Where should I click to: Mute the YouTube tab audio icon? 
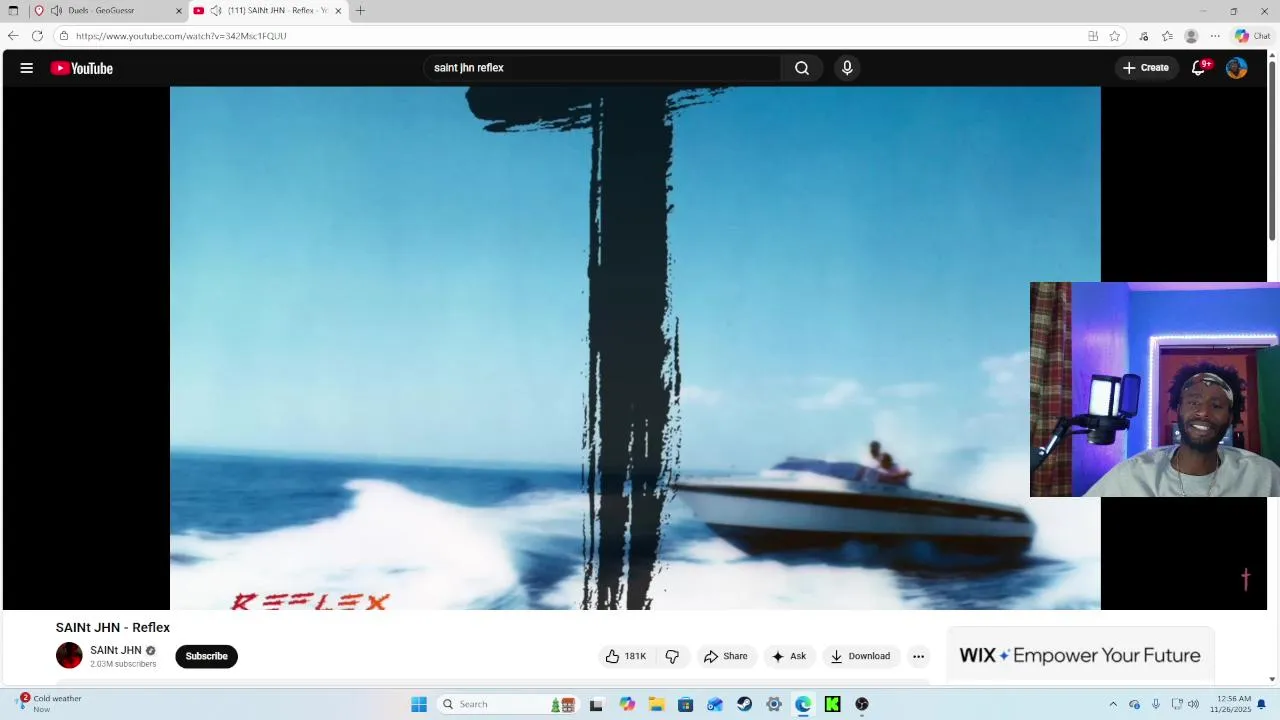click(x=216, y=10)
